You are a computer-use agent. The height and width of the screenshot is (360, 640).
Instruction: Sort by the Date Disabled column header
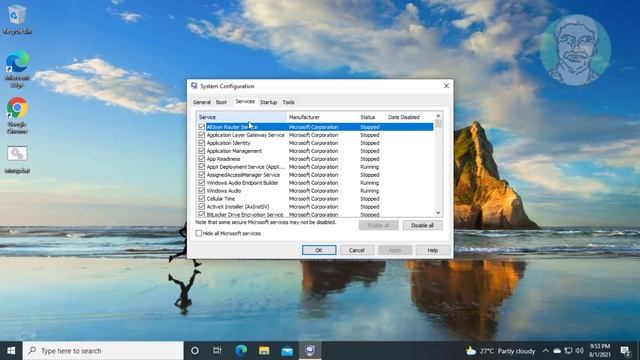coord(410,117)
